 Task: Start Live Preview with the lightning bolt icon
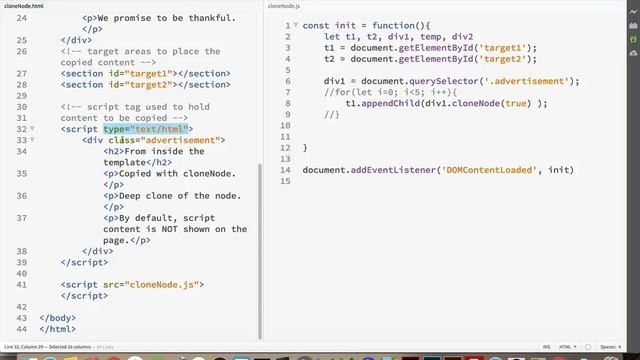click(633, 12)
